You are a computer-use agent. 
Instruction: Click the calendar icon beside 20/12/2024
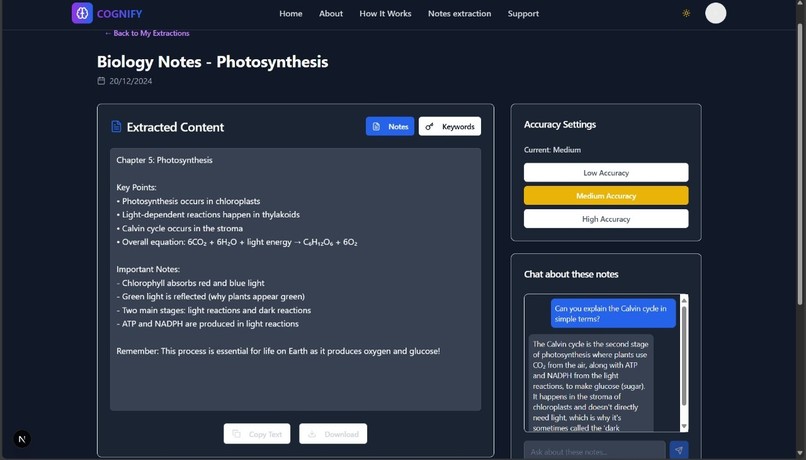pyautogui.click(x=101, y=81)
